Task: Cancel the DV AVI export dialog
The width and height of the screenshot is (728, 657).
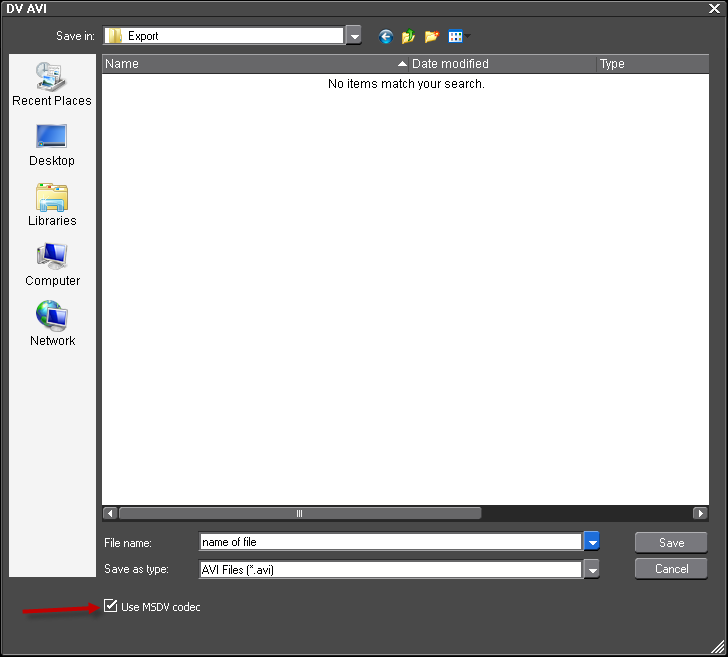Action: point(671,569)
